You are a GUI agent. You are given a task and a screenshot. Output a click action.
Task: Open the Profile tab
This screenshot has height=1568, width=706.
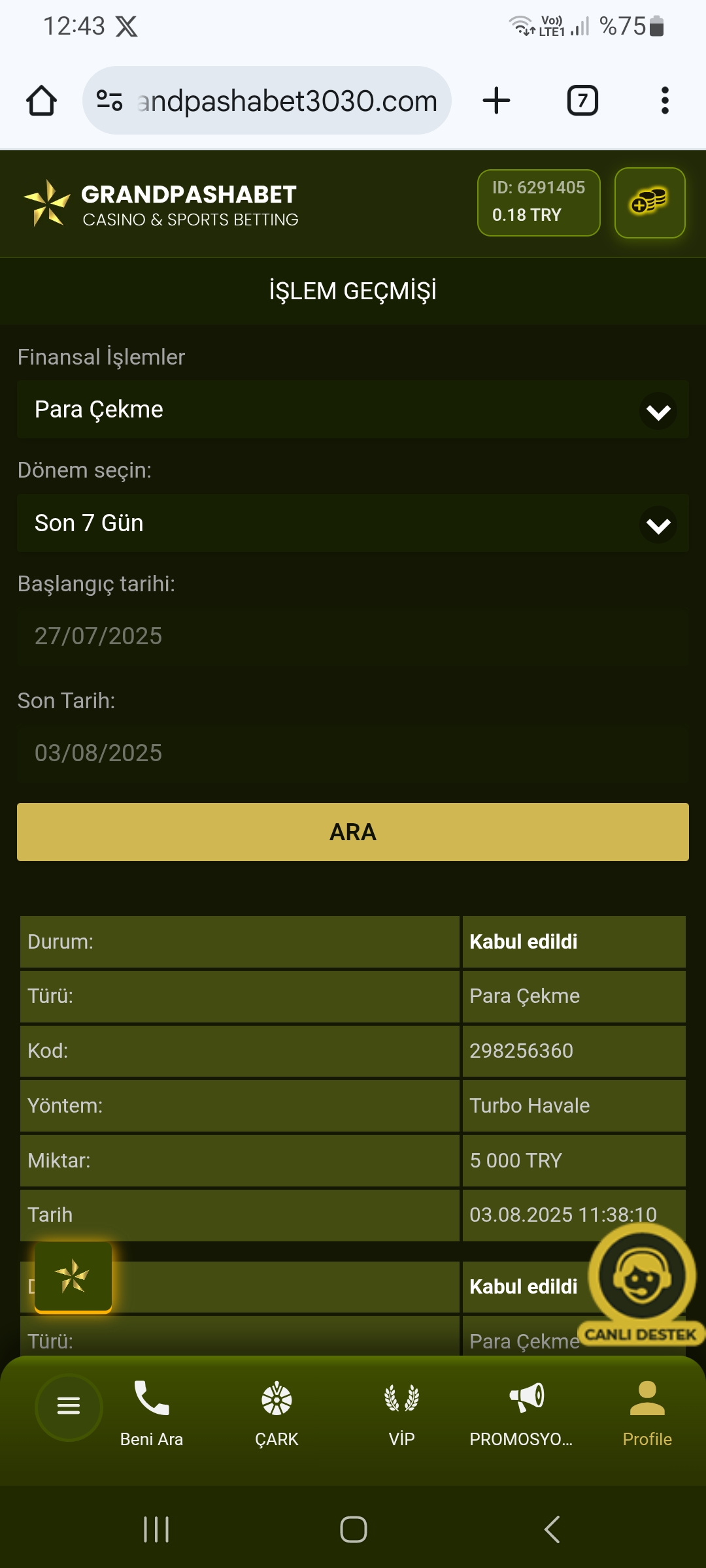coord(647,1414)
